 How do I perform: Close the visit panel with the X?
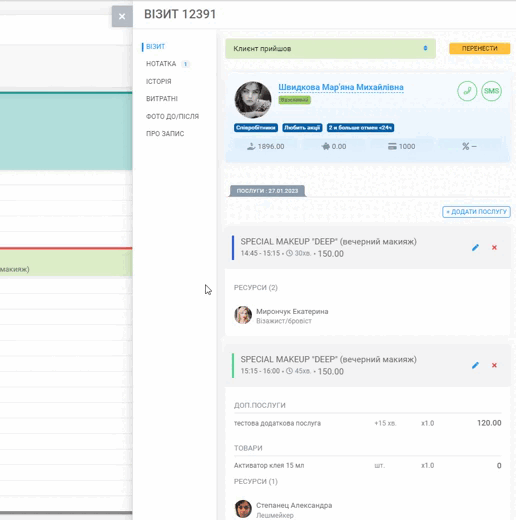click(x=122, y=16)
